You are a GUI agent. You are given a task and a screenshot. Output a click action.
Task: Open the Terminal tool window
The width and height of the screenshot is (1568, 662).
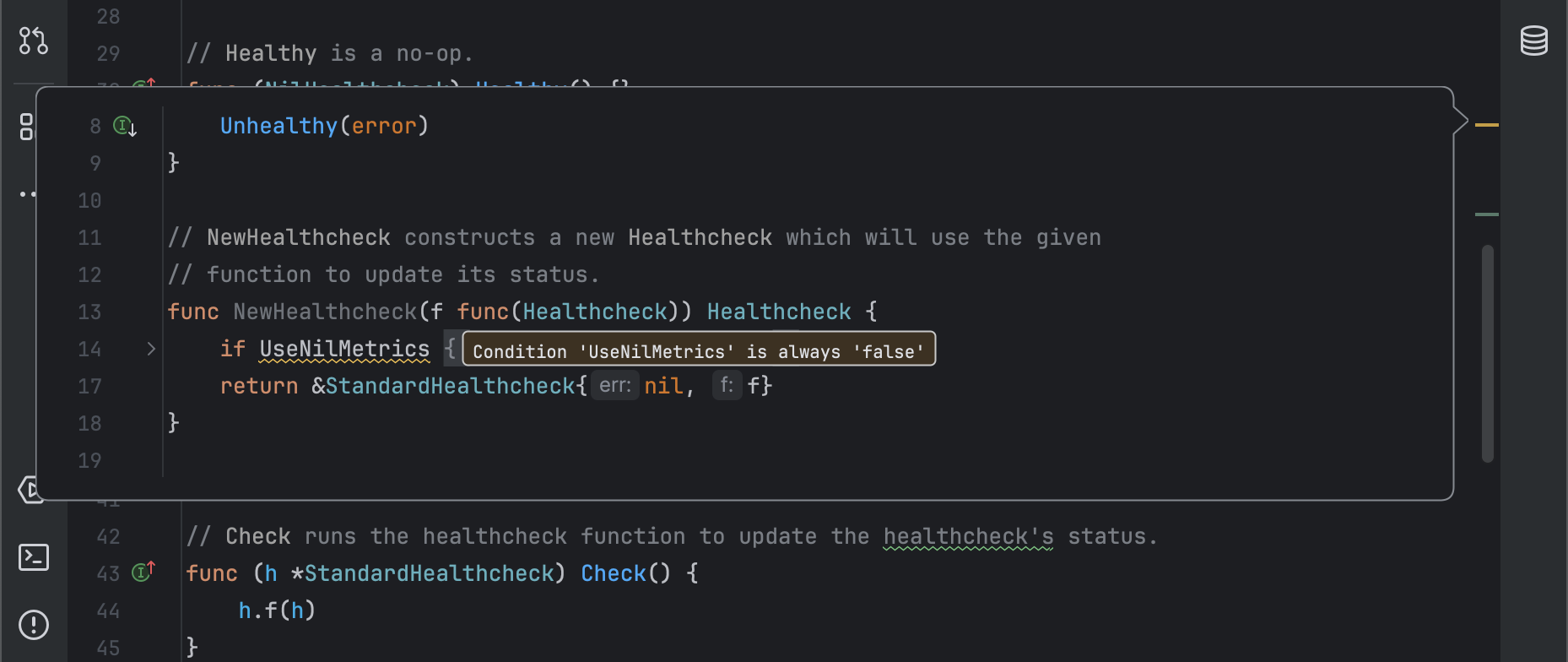pos(34,557)
